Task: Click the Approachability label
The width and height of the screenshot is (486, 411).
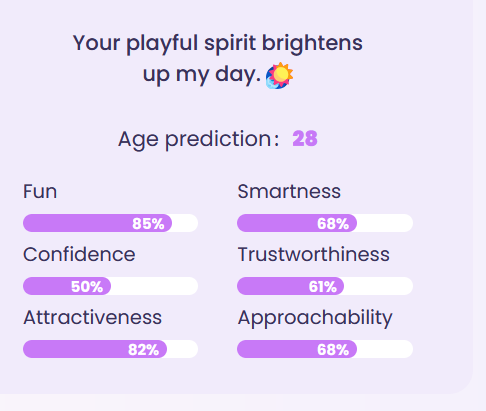Action: pos(315,319)
